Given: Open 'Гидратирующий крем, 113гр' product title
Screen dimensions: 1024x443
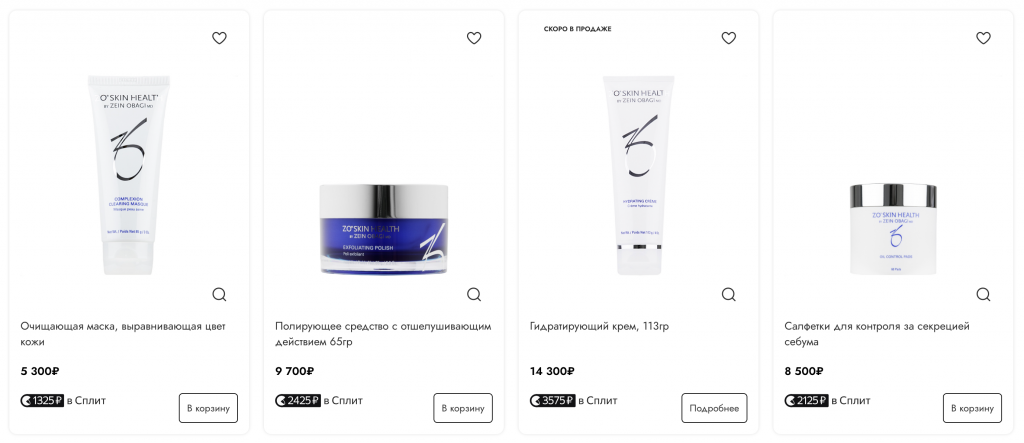Looking at the screenshot, I should [600, 326].
